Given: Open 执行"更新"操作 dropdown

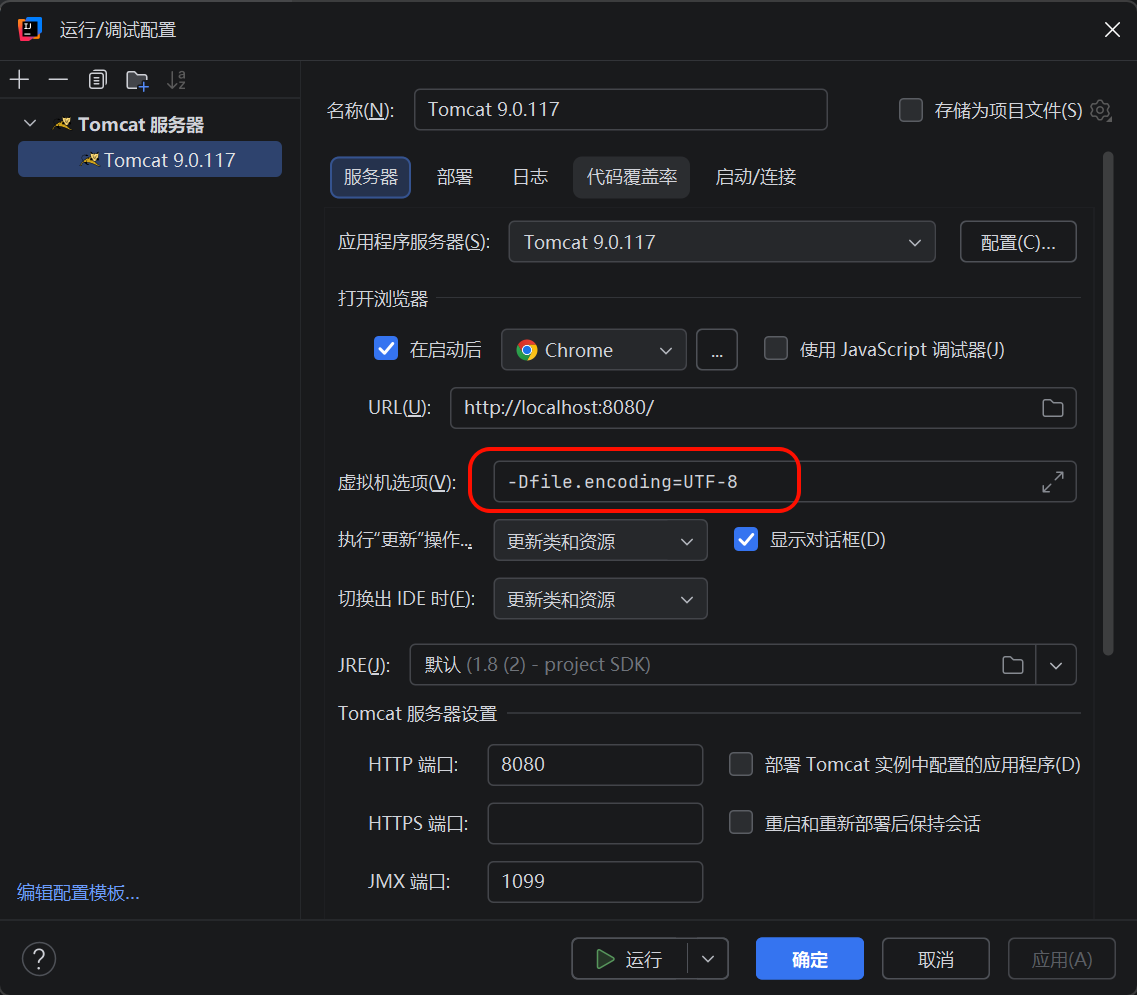Looking at the screenshot, I should pyautogui.click(x=600, y=541).
